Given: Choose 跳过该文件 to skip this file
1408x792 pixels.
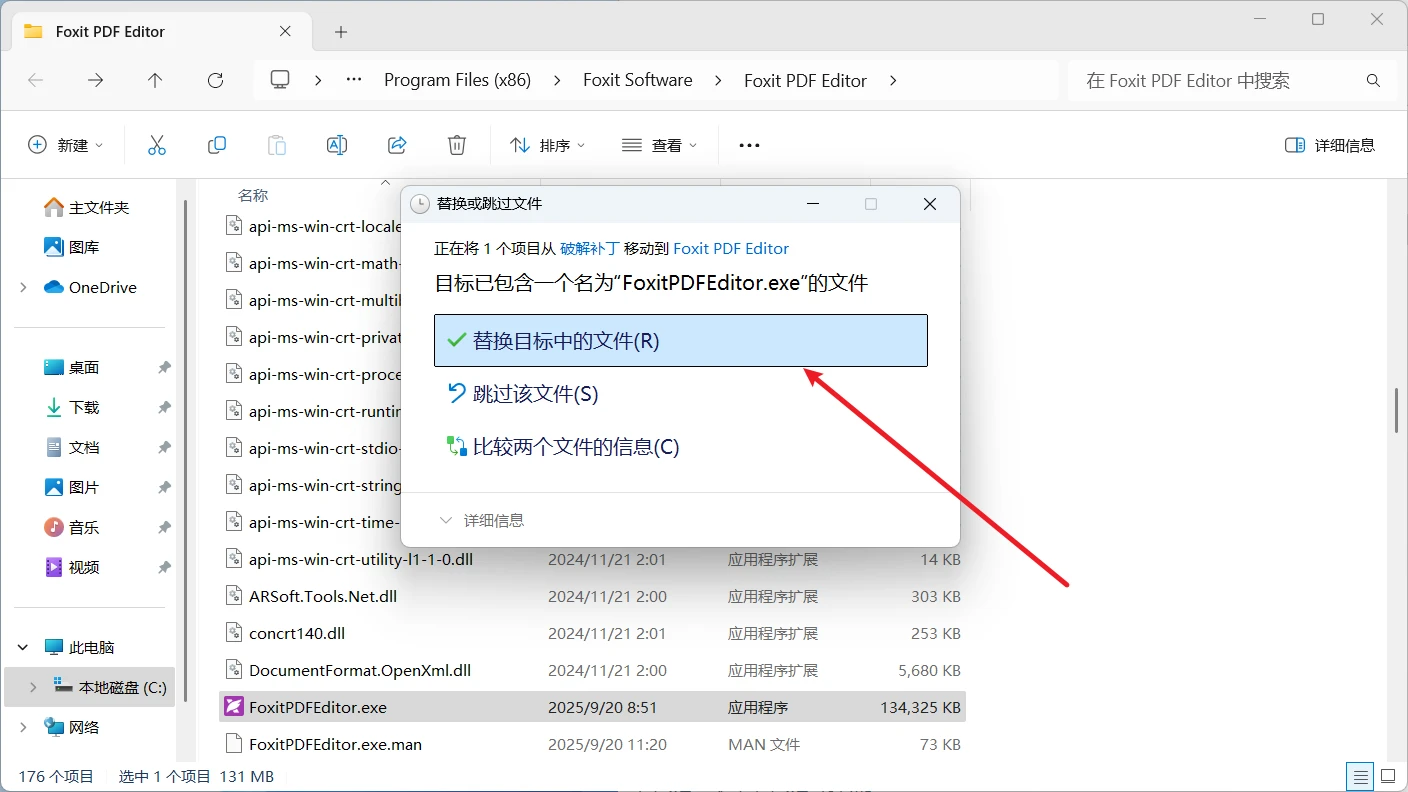Looking at the screenshot, I should [535, 394].
